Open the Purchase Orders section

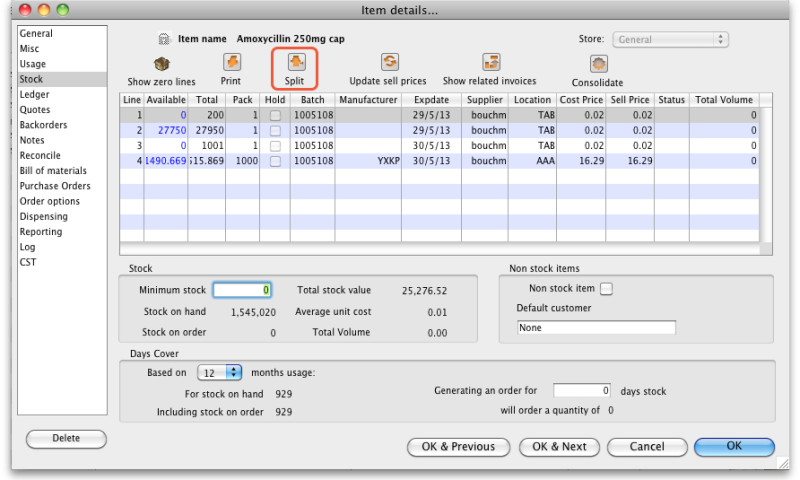coord(55,186)
